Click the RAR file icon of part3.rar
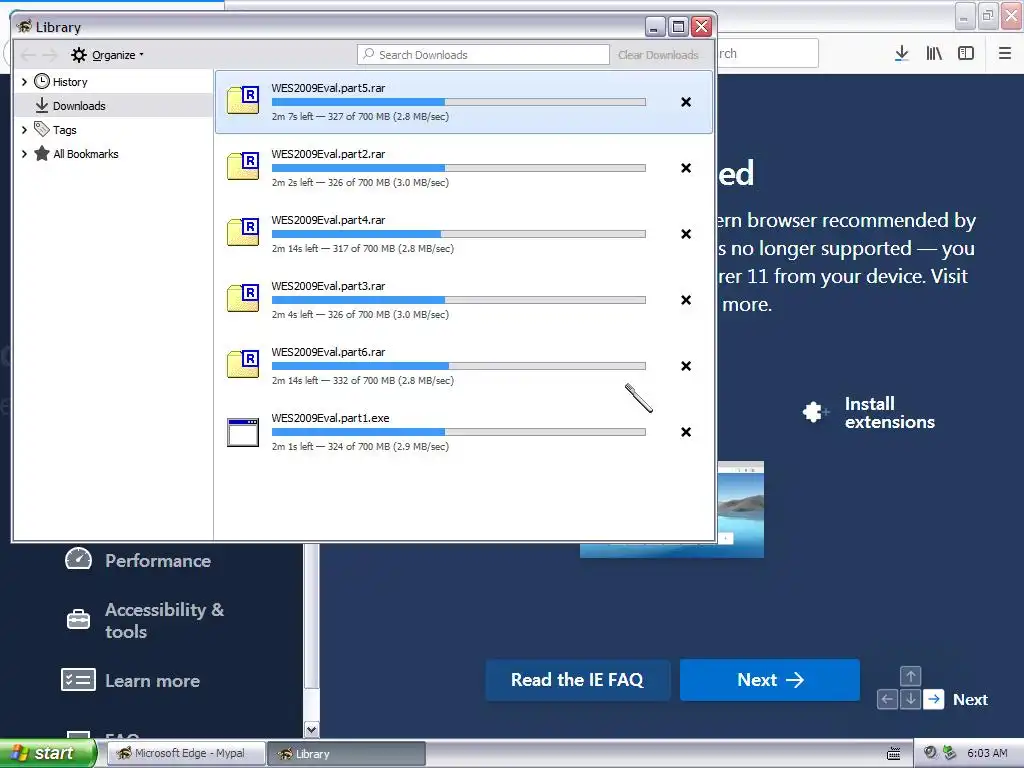1024x768 pixels. [x=243, y=299]
